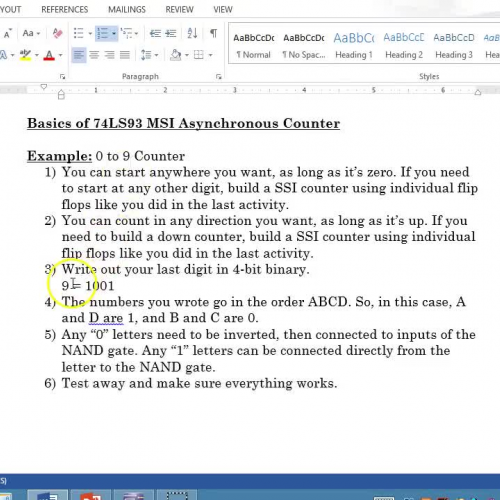Screen dimensions: 500x500
Task: Open Word from the taskbar
Action: (48, 495)
